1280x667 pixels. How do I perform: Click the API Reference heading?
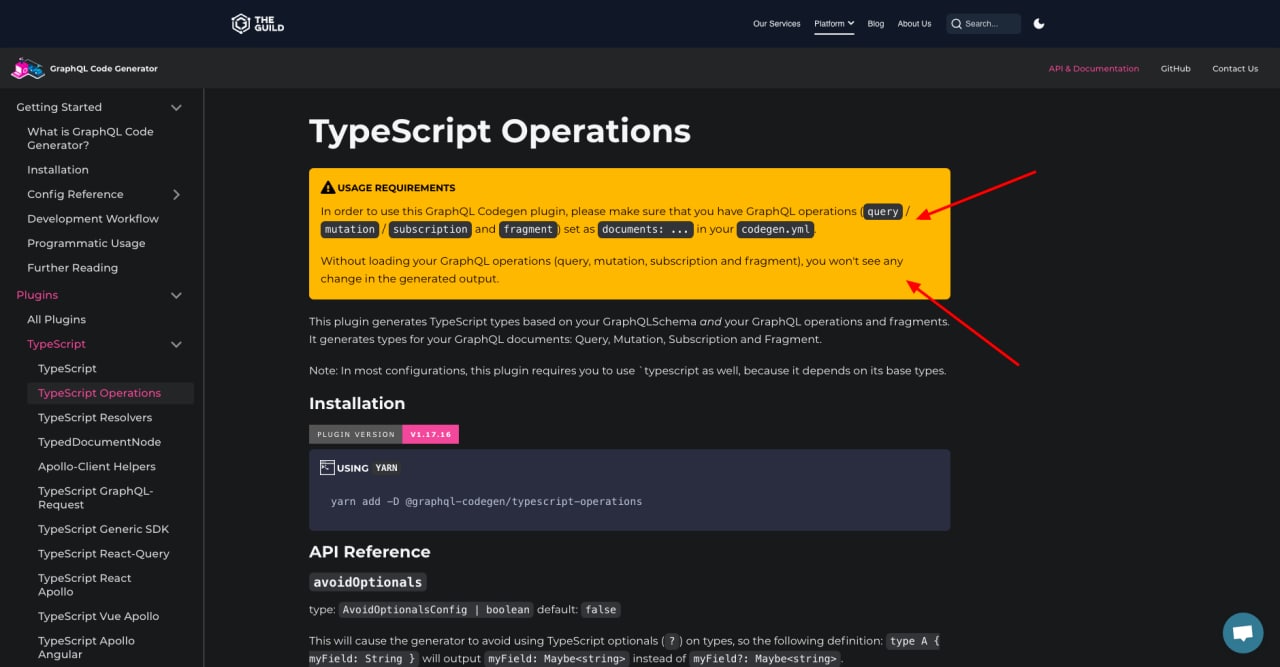369,552
